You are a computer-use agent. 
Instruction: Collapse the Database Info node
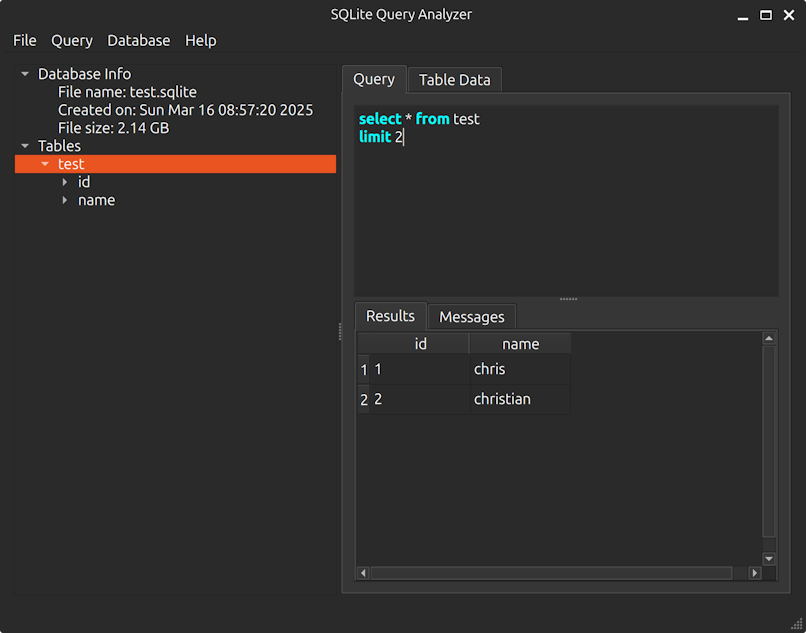25,74
